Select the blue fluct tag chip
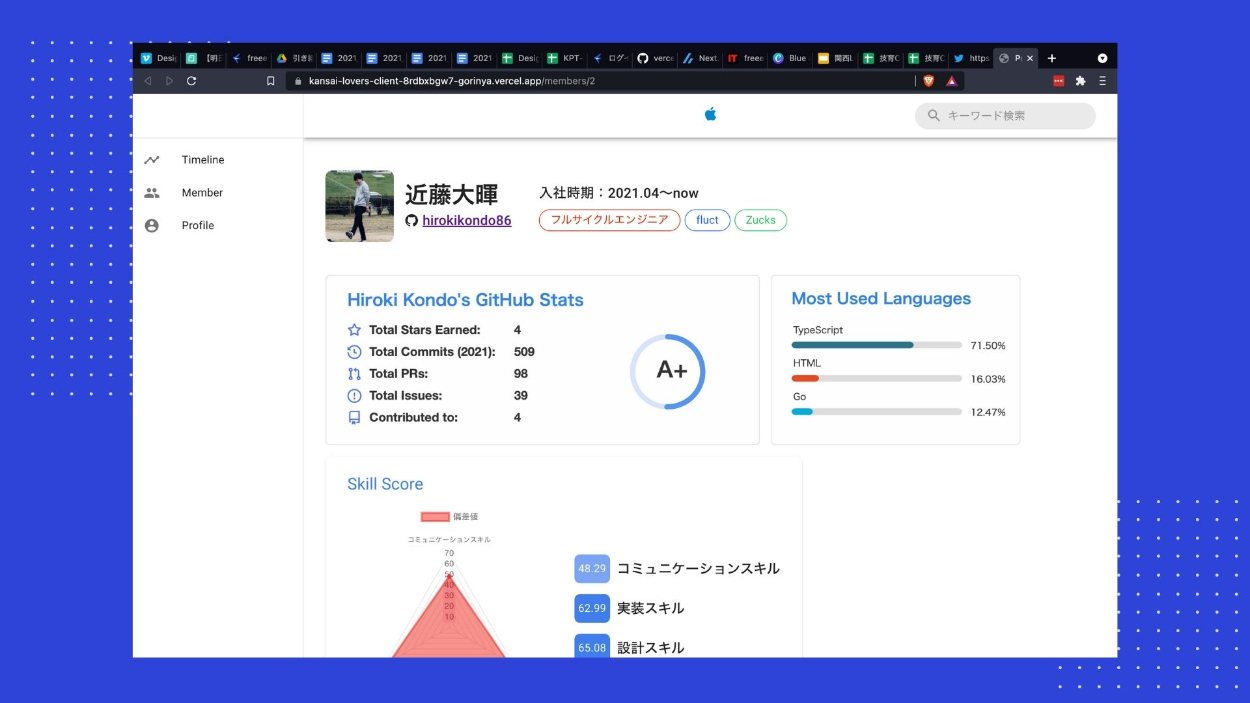Image resolution: width=1250 pixels, height=703 pixels. [707, 220]
